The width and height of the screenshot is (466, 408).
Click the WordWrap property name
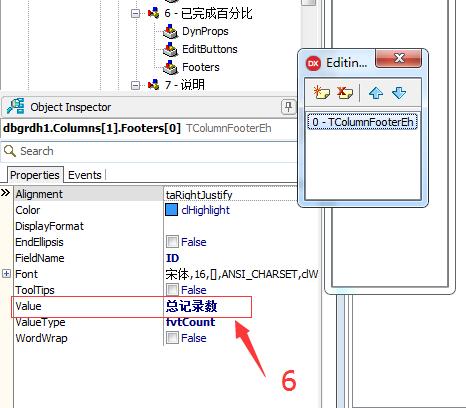[41, 338]
